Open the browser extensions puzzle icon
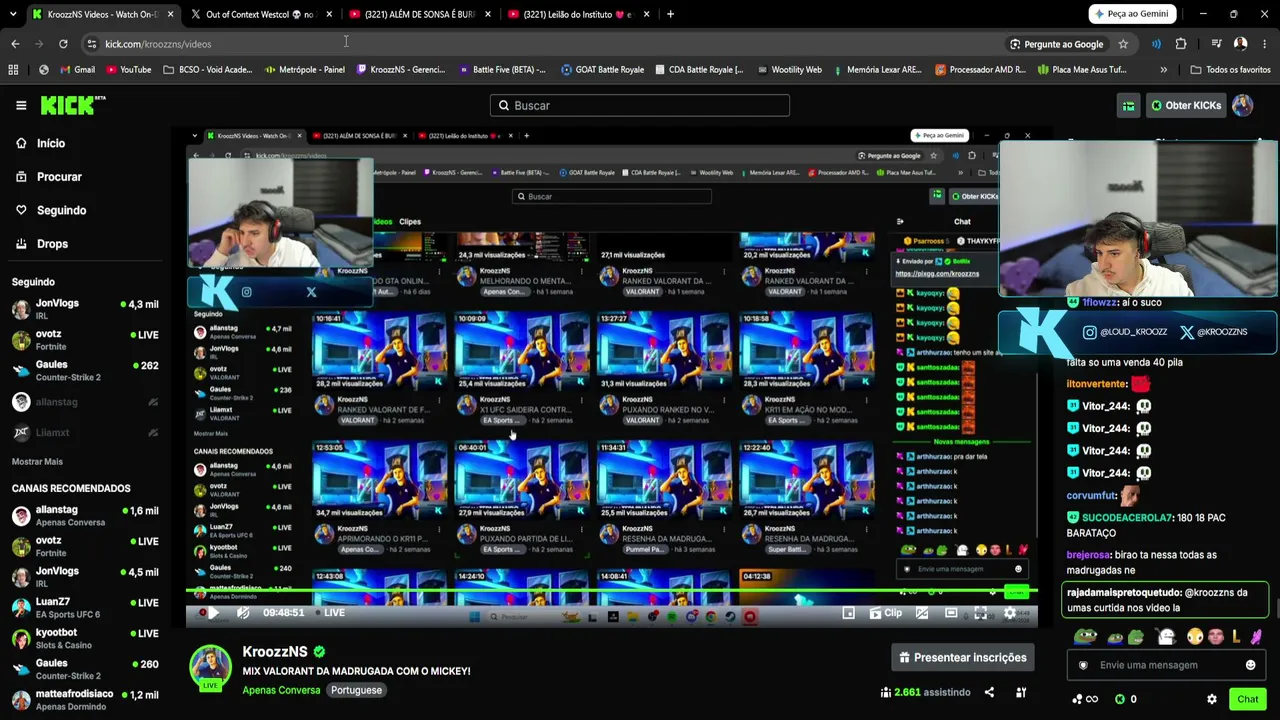Screen dimensions: 1280x720 pos(1181,44)
